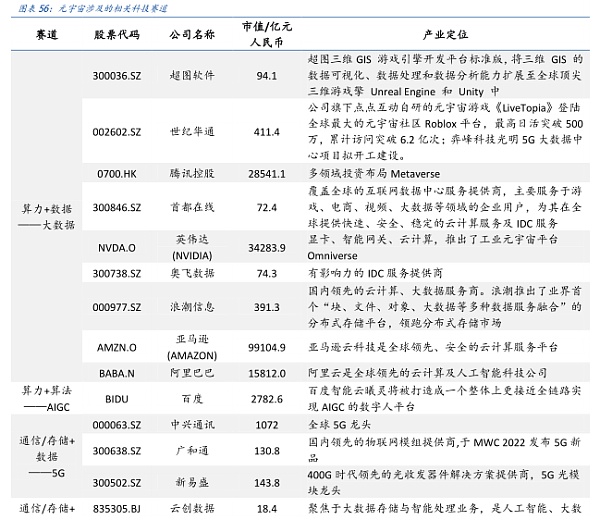Select stock code 835305.BJ
The width and height of the screenshot is (600, 520).
(117, 509)
